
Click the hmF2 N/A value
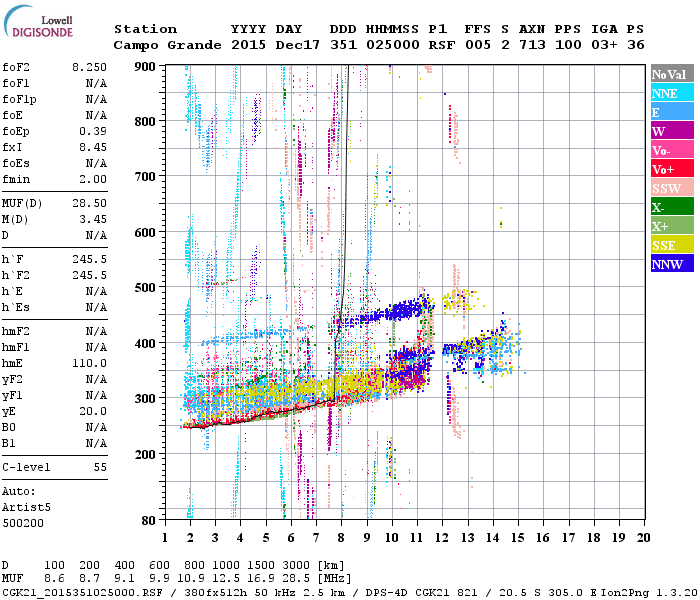pyautogui.click(x=96, y=332)
